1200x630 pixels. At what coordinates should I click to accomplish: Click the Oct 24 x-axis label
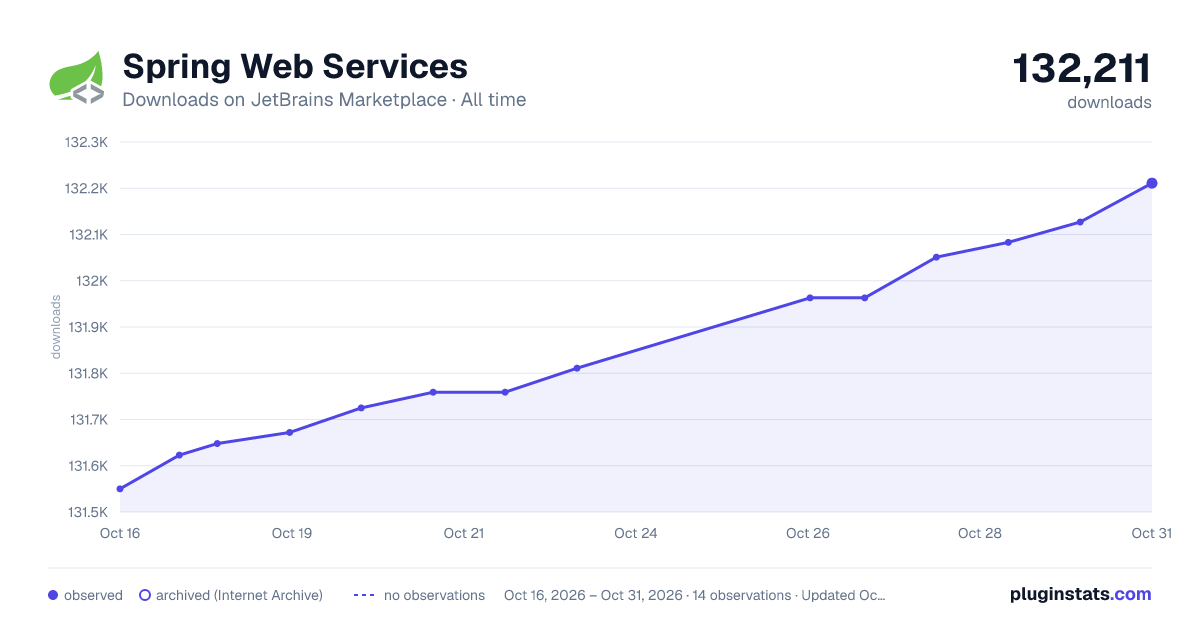pyautogui.click(x=636, y=533)
